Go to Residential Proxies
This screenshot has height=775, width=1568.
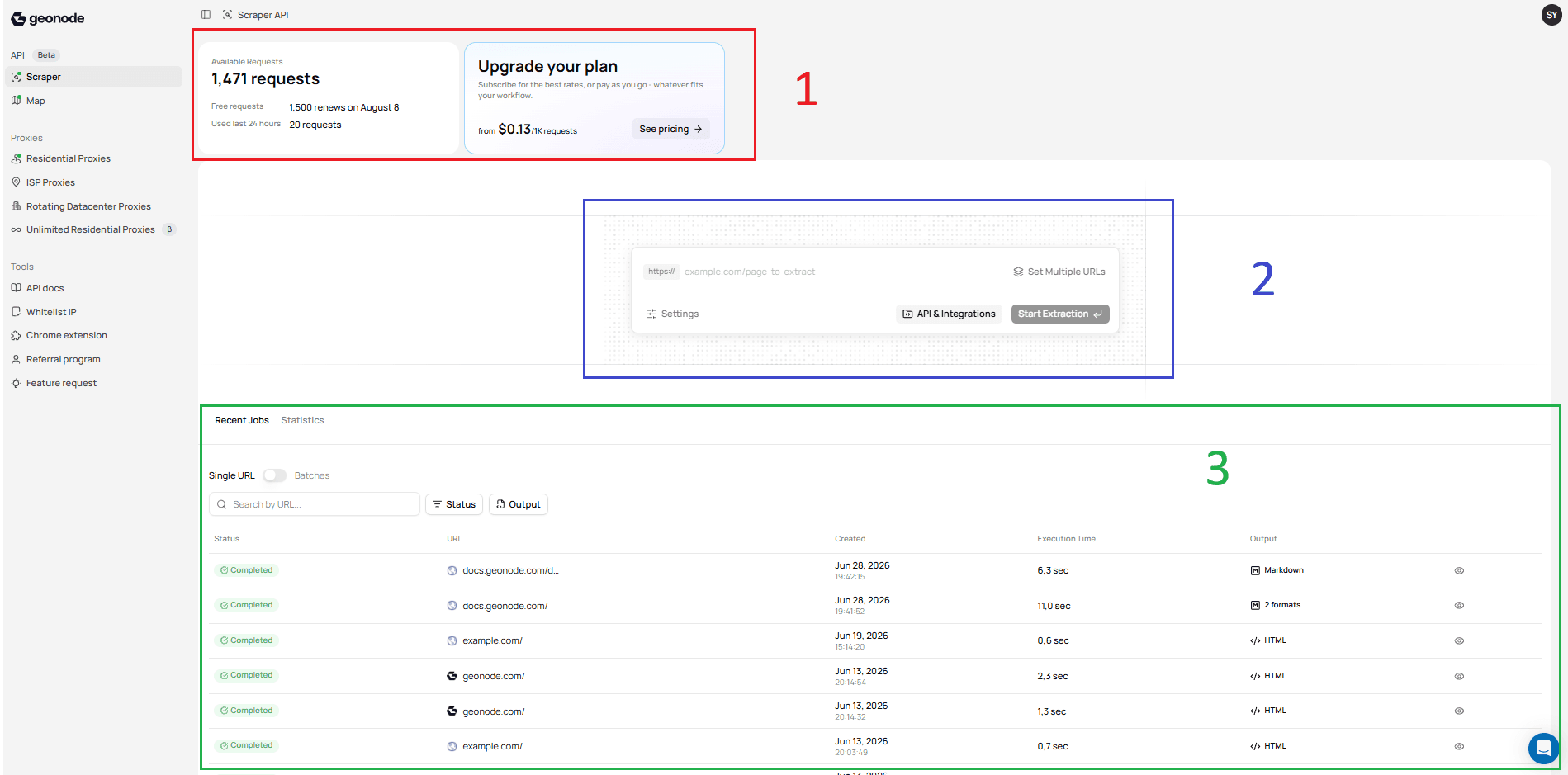[68, 158]
